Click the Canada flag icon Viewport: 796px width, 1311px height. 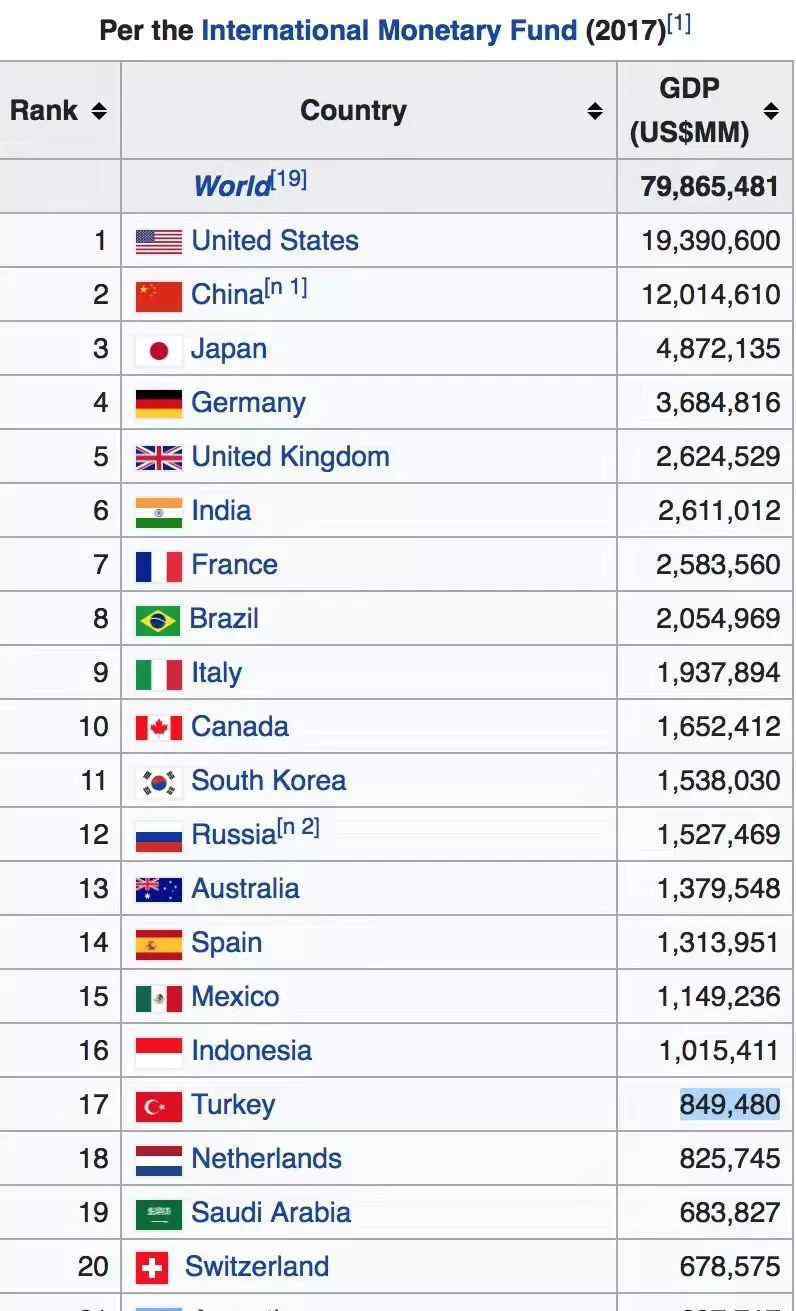(159, 727)
